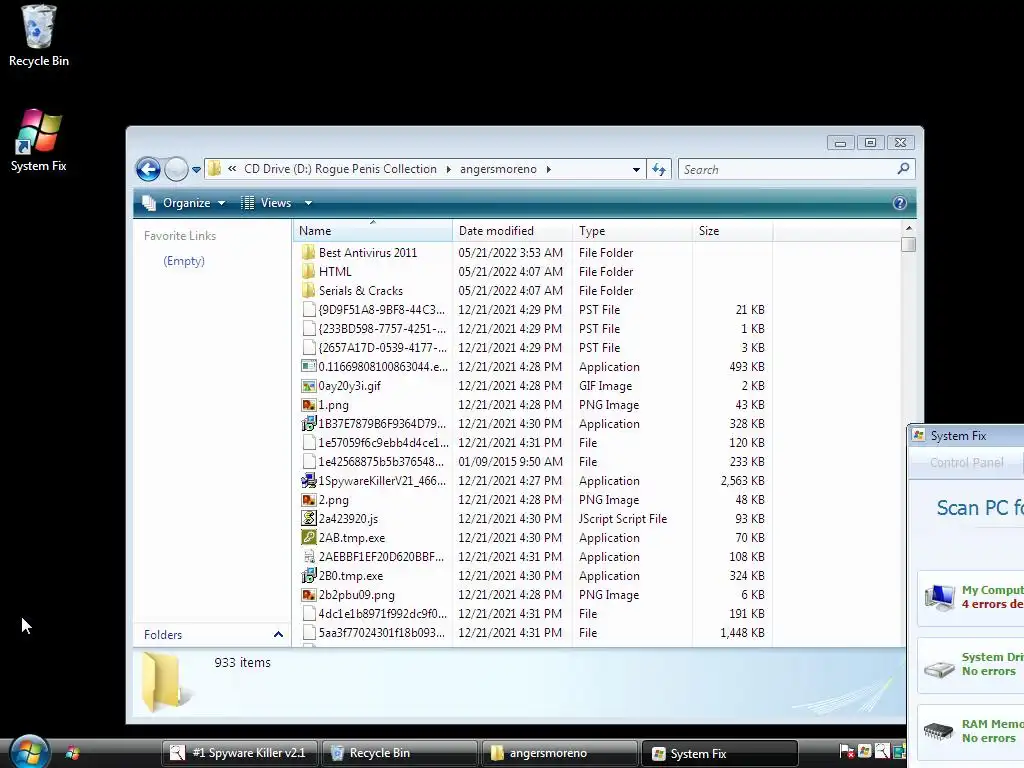
Task: Select the 1B37E7879B6F9364D79 application icon
Action: point(308,424)
